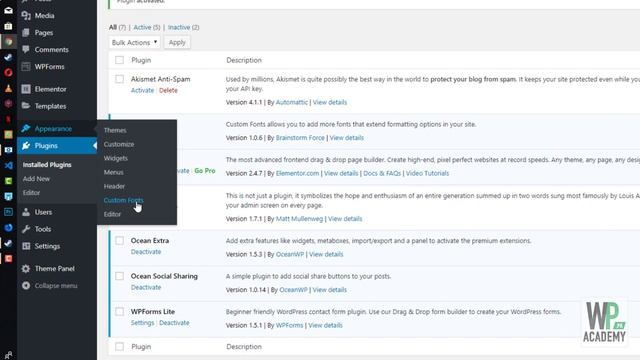Tick the select-all checkbox in table header

[x=119, y=60]
